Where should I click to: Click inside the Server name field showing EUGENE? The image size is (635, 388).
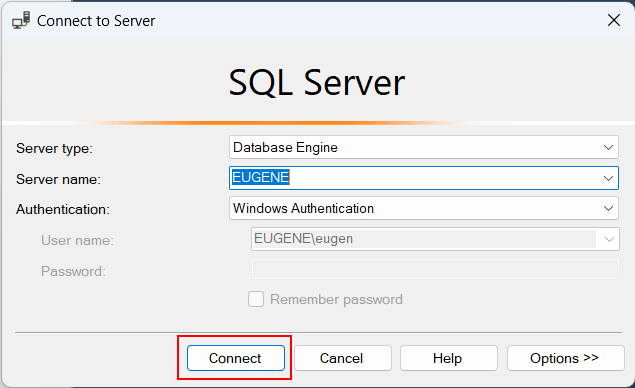[424, 178]
